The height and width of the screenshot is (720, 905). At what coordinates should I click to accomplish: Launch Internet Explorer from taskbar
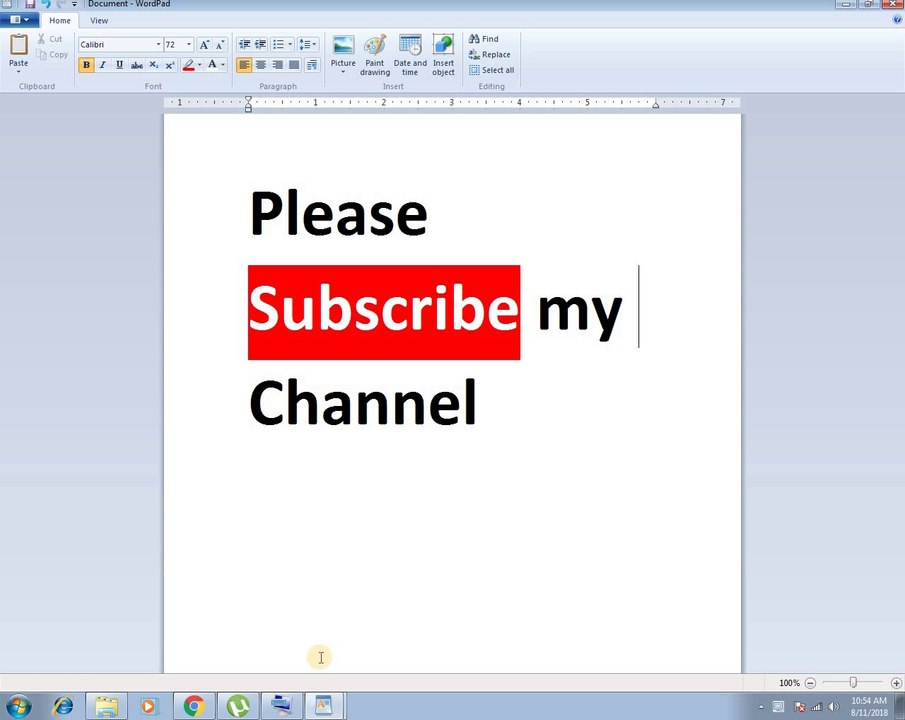62,706
